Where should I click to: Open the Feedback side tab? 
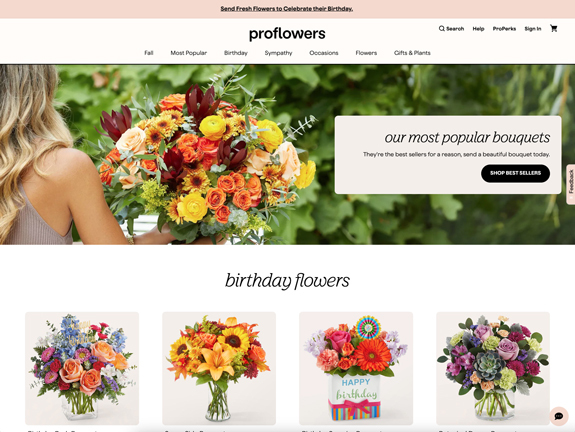click(571, 184)
